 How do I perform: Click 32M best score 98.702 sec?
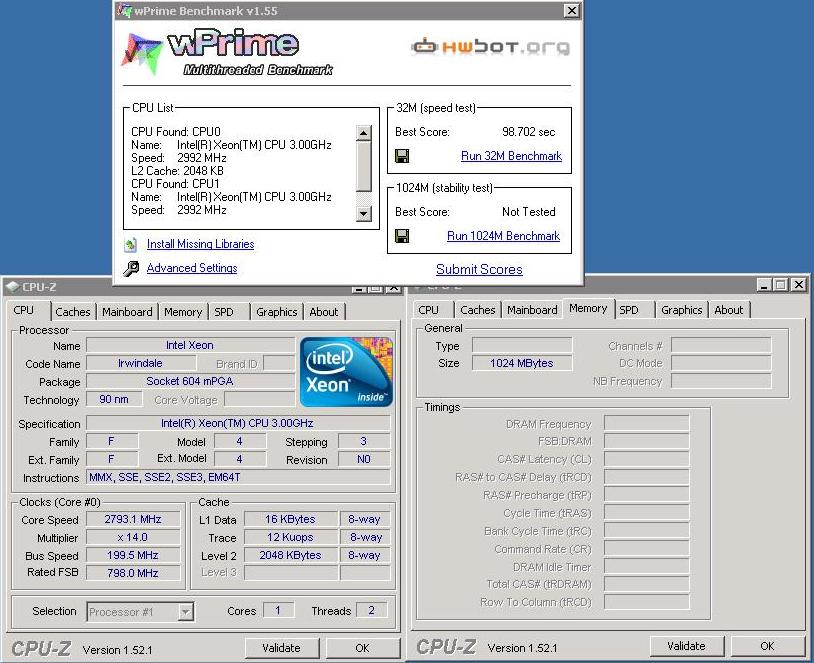528,132
